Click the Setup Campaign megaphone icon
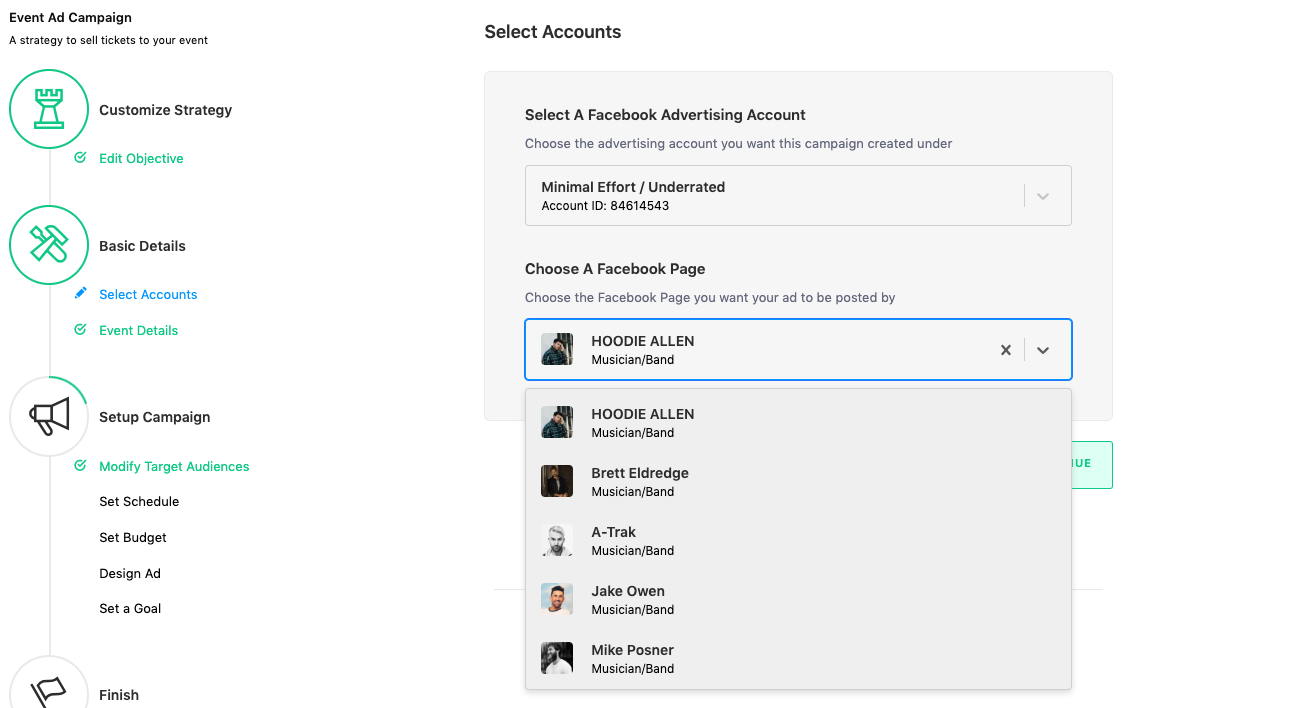The height and width of the screenshot is (708, 1293). [49, 416]
